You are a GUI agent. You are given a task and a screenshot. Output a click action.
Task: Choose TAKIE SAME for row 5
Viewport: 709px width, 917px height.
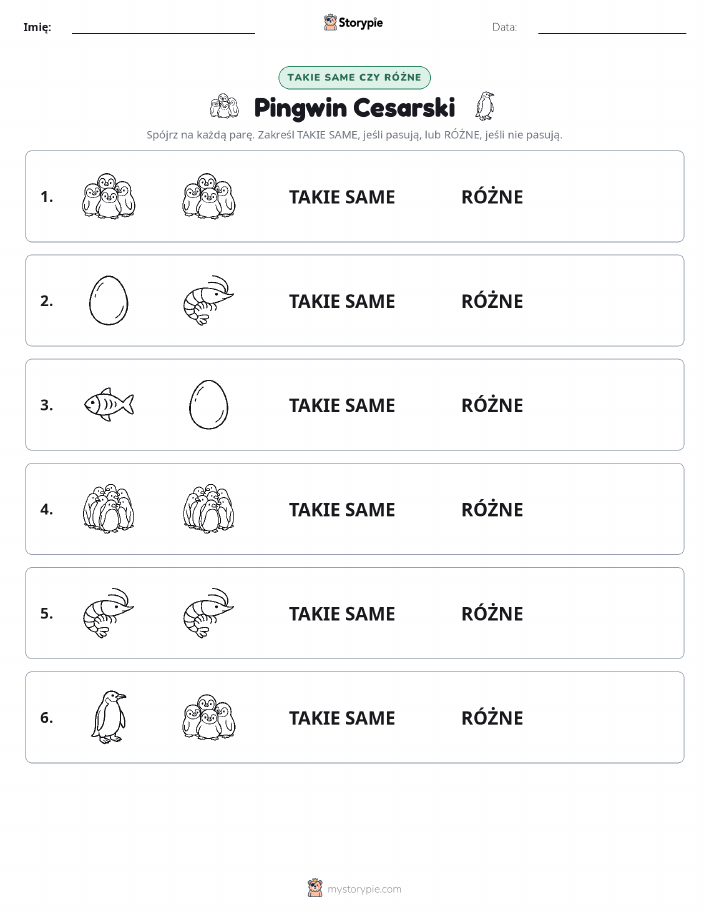click(342, 613)
